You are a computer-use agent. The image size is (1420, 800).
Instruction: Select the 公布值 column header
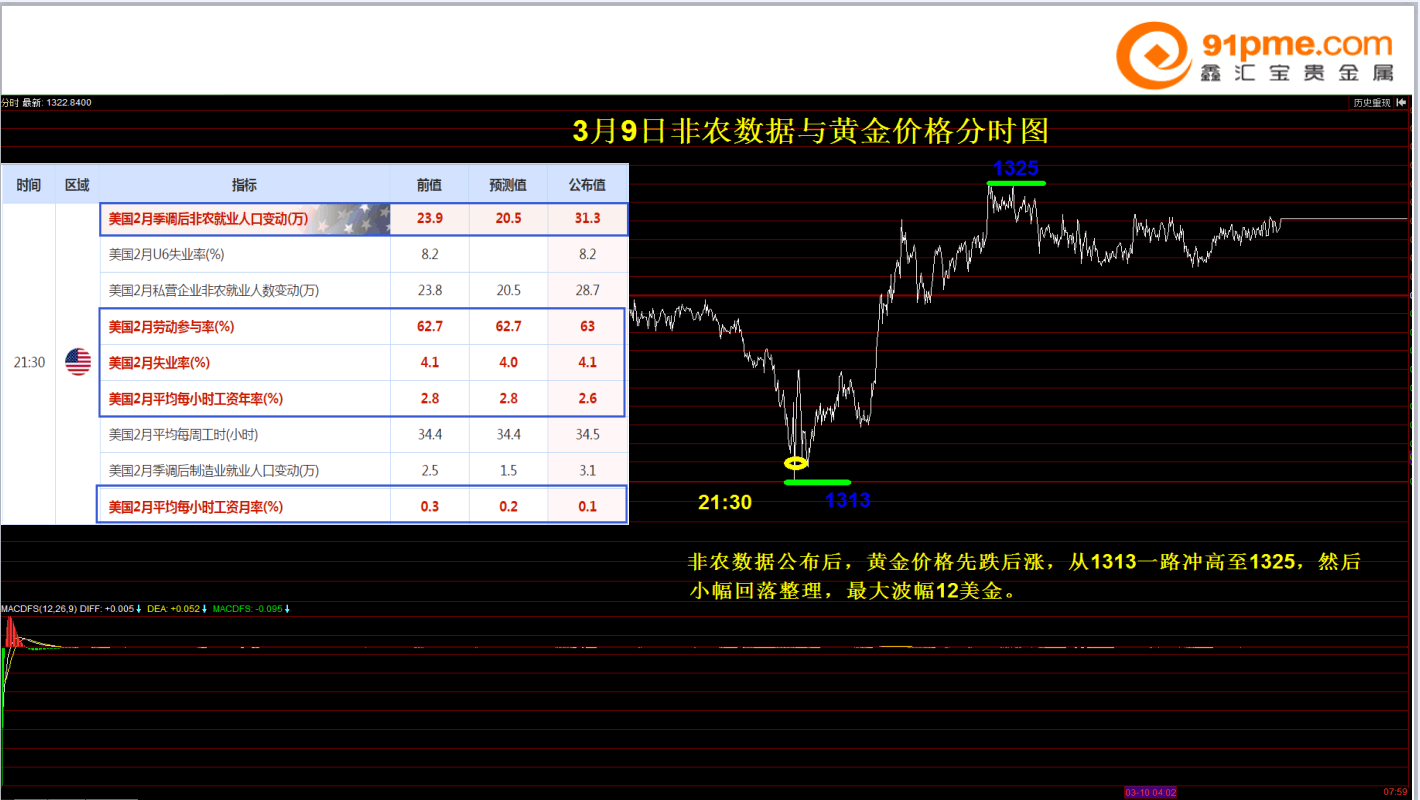pos(587,185)
